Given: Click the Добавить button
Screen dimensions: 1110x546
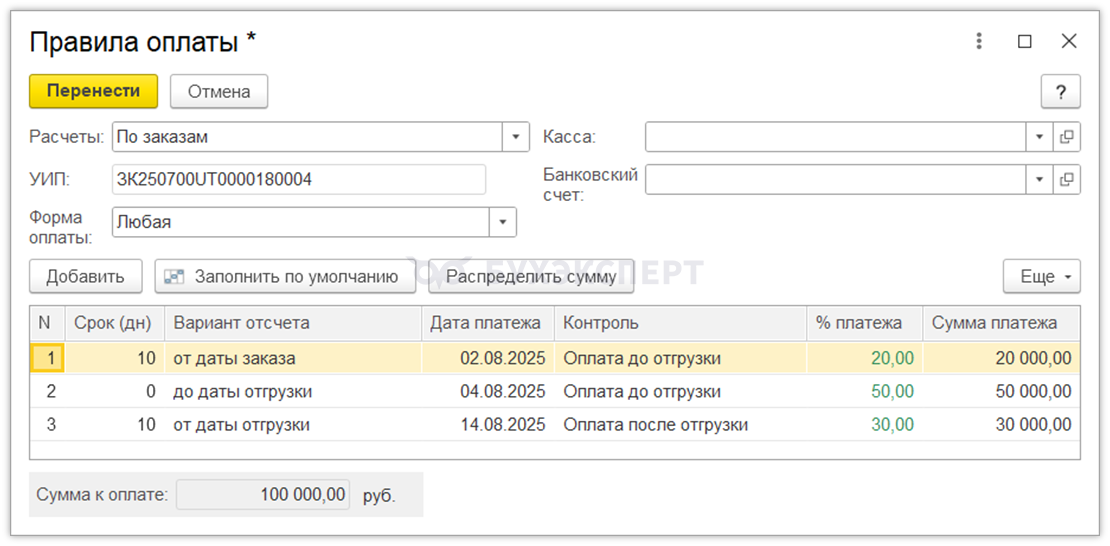Looking at the screenshot, I should (85, 277).
